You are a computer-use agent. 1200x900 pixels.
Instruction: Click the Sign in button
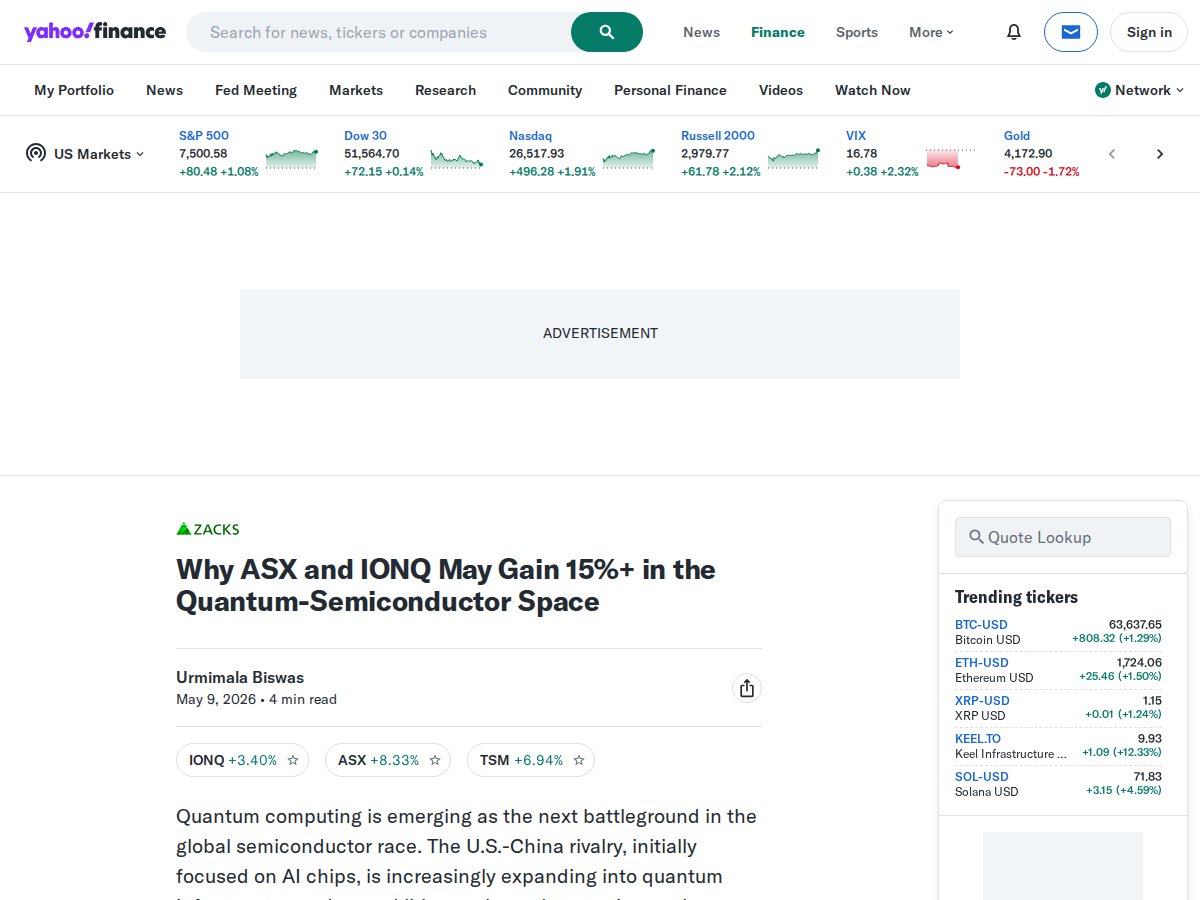pos(1149,32)
